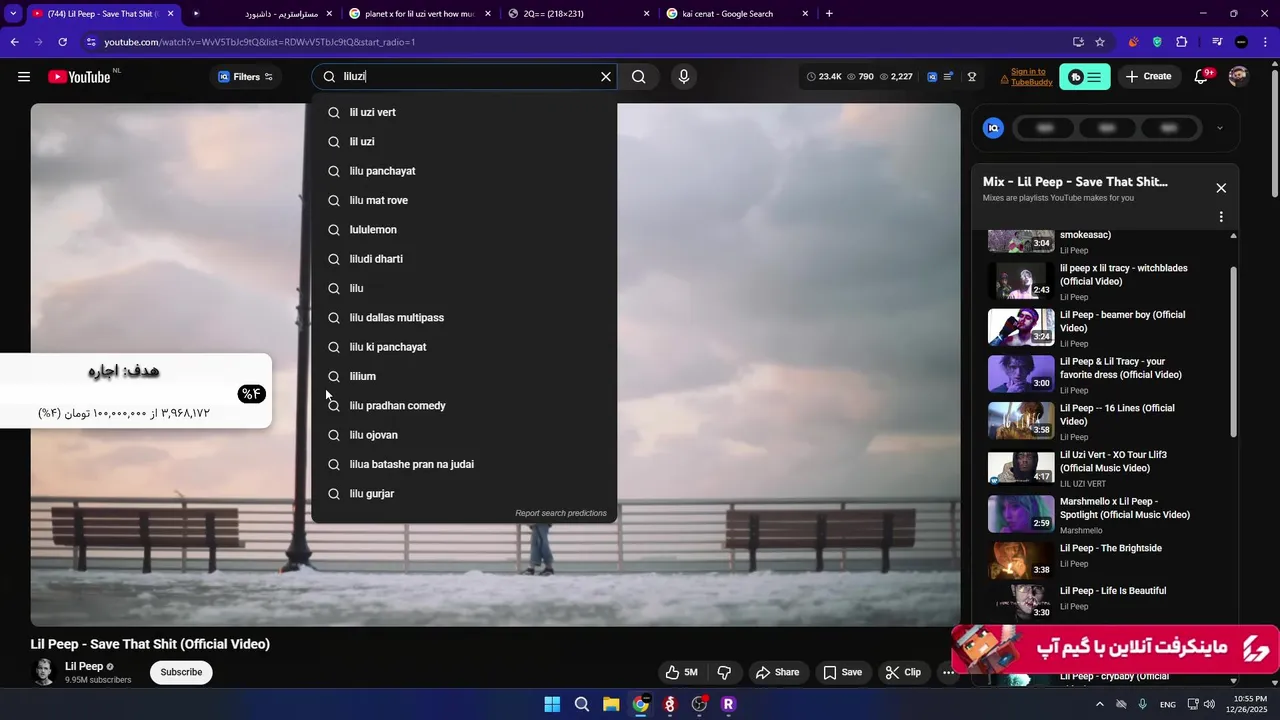The width and height of the screenshot is (1280, 720).
Task: Open the Windows Start menu
Action: coord(552,704)
